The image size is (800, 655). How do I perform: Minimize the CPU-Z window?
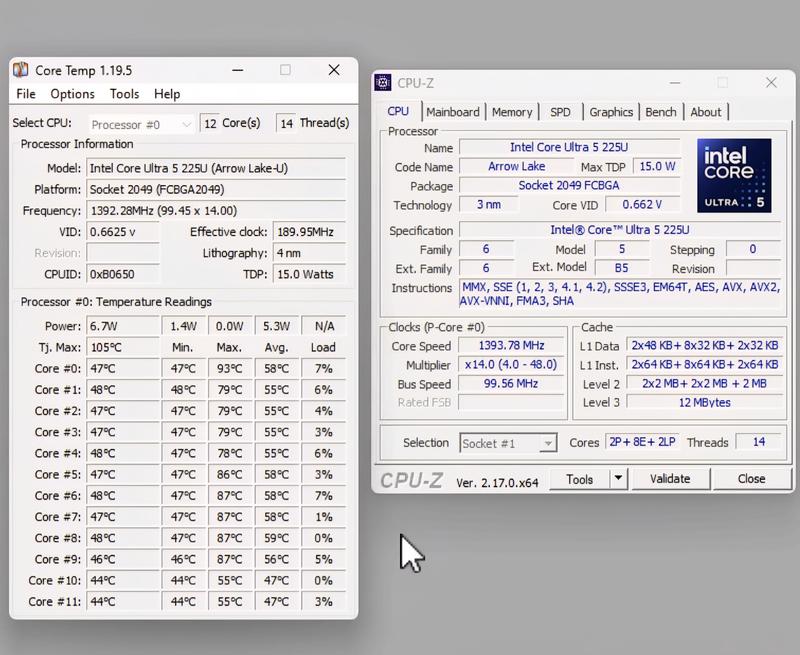pos(674,83)
